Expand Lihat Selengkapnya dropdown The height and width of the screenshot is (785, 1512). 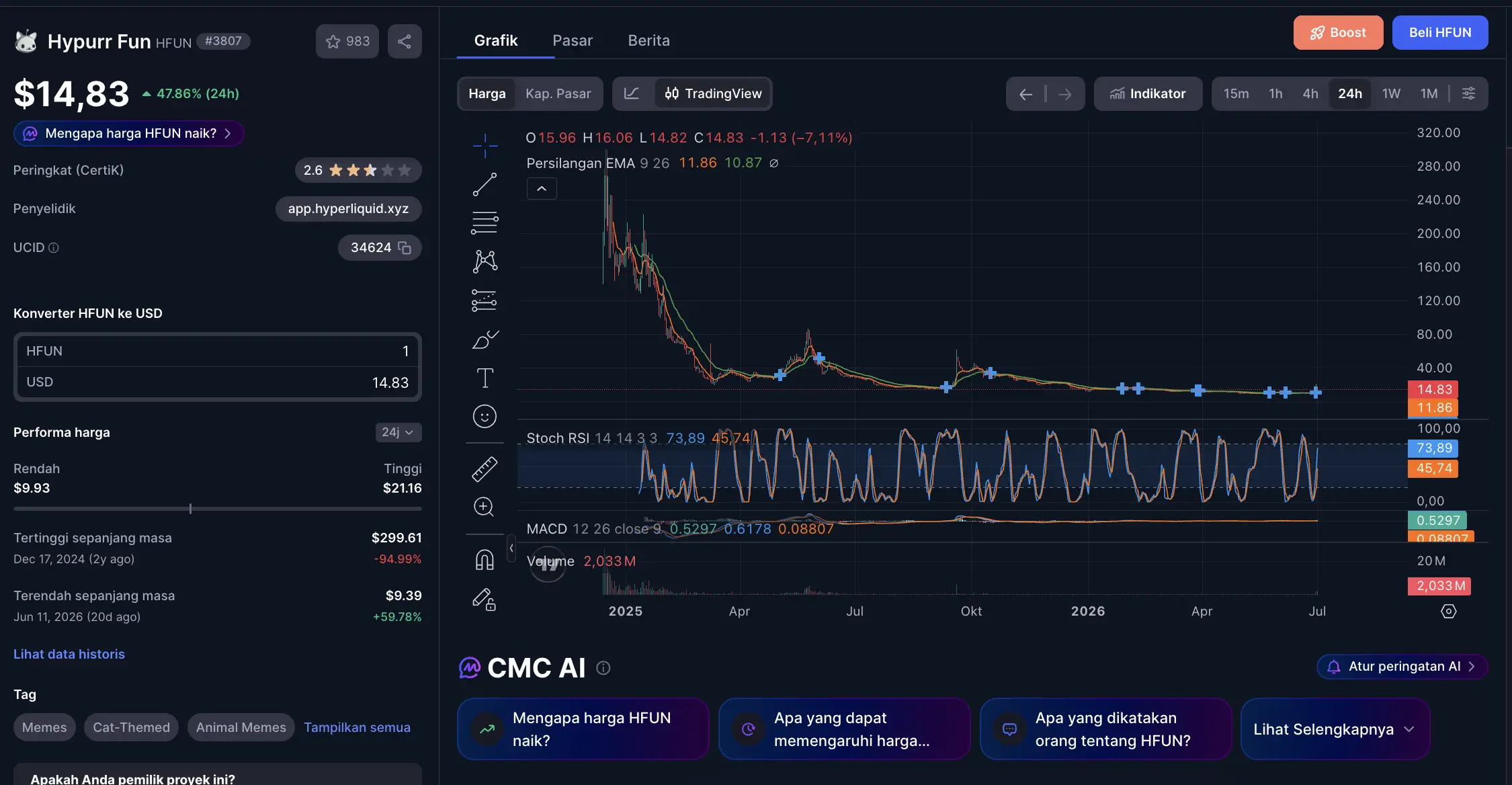1335,729
